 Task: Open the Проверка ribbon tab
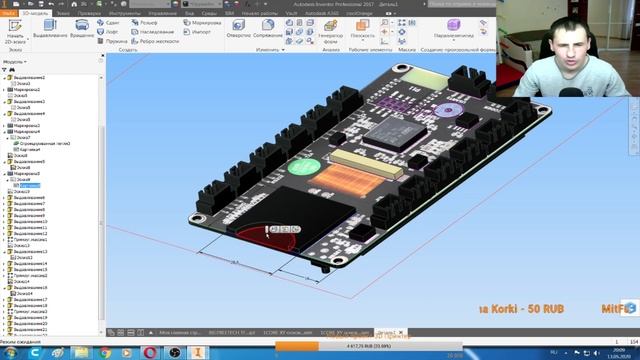pyautogui.click(x=89, y=13)
